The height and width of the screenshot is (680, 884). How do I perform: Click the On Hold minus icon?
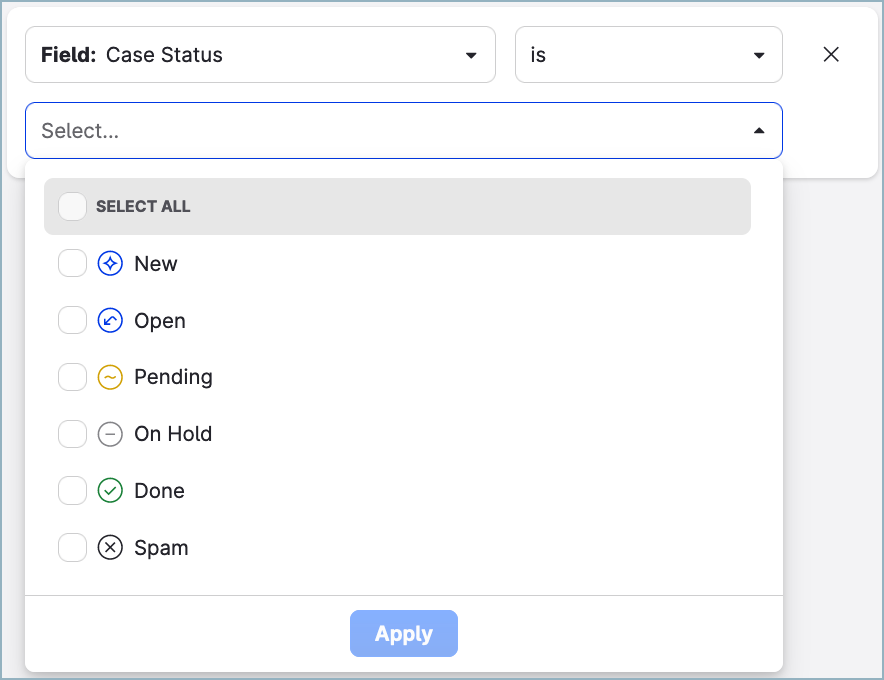tap(110, 435)
